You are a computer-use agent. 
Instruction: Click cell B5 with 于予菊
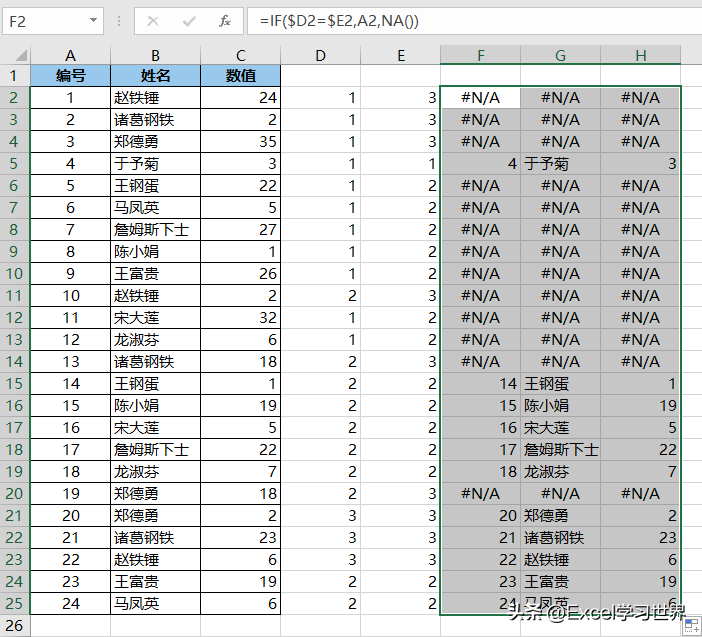[x=155, y=163]
